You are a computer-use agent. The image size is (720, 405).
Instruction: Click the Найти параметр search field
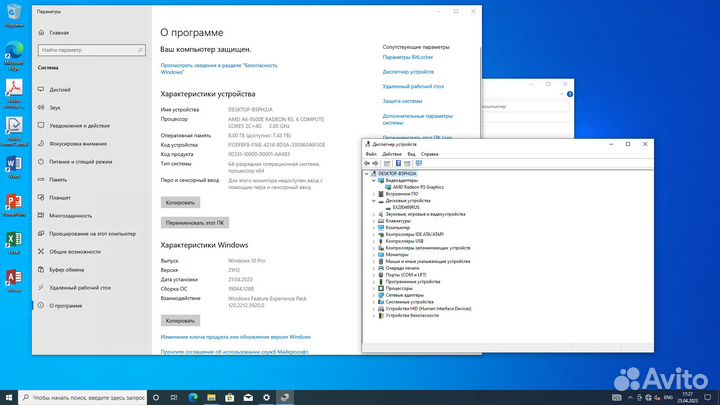click(x=92, y=50)
